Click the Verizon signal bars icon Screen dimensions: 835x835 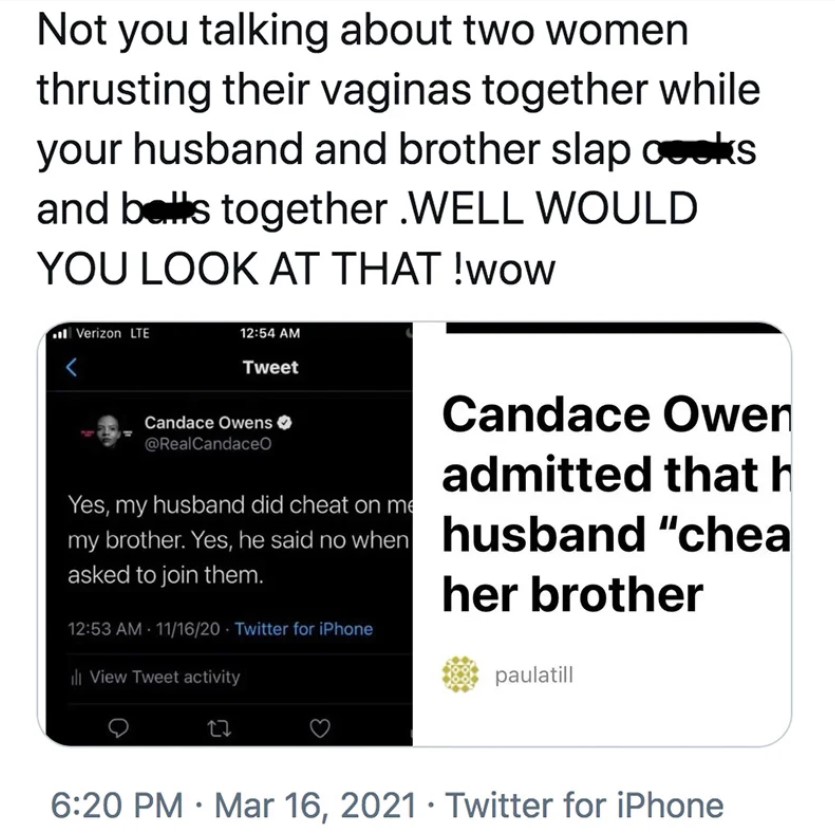[x=62, y=334]
